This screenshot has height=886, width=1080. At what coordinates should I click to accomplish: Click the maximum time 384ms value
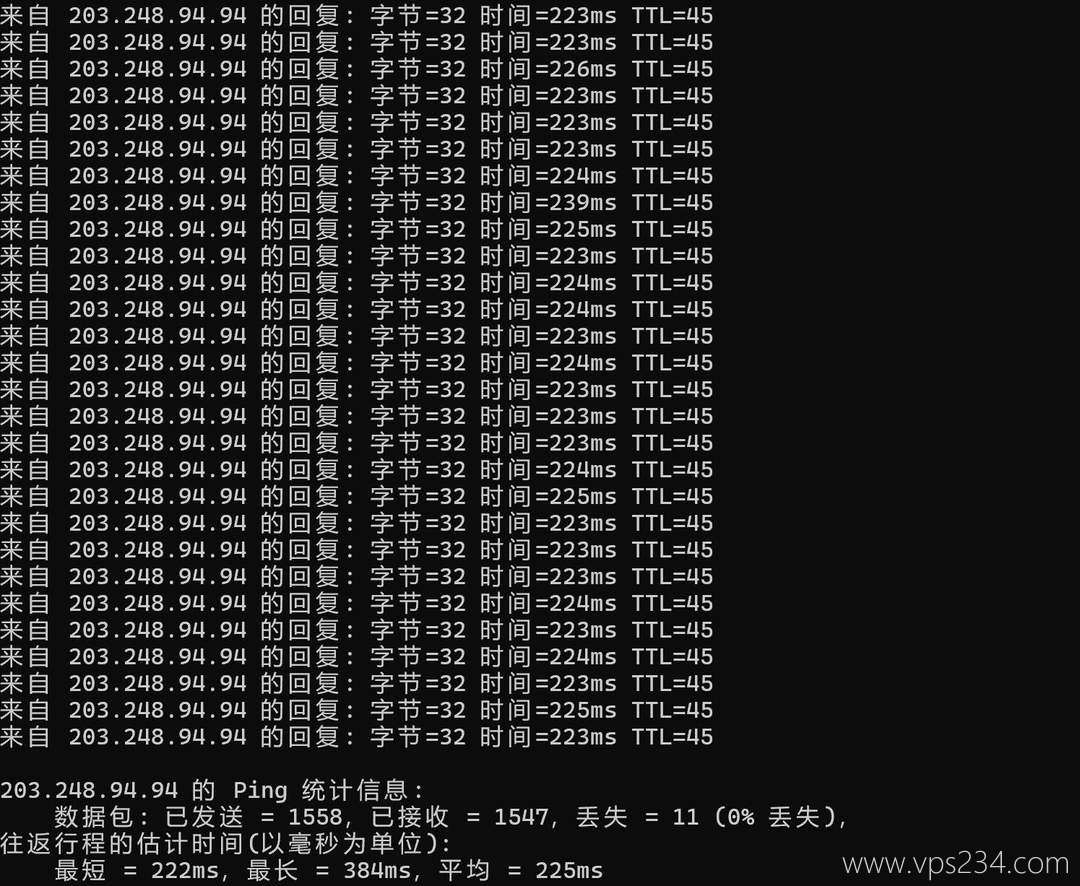click(377, 871)
